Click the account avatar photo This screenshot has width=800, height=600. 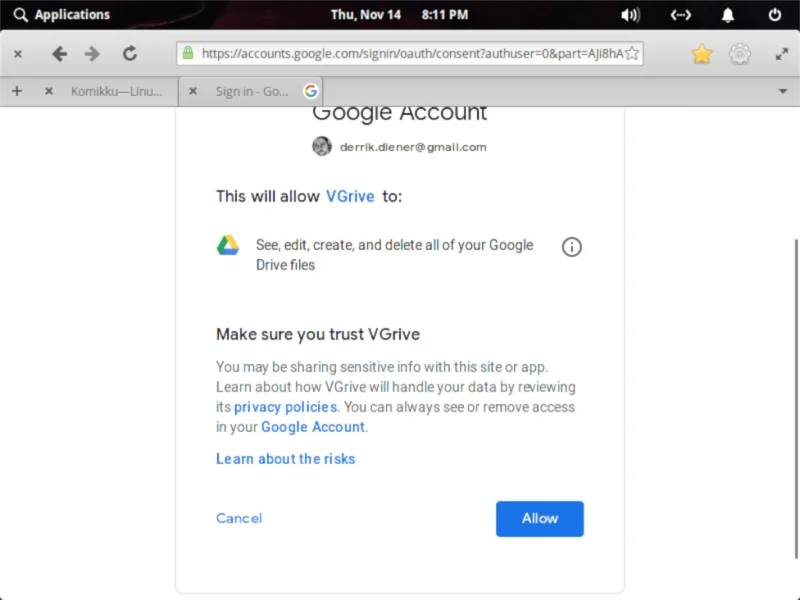(322, 146)
